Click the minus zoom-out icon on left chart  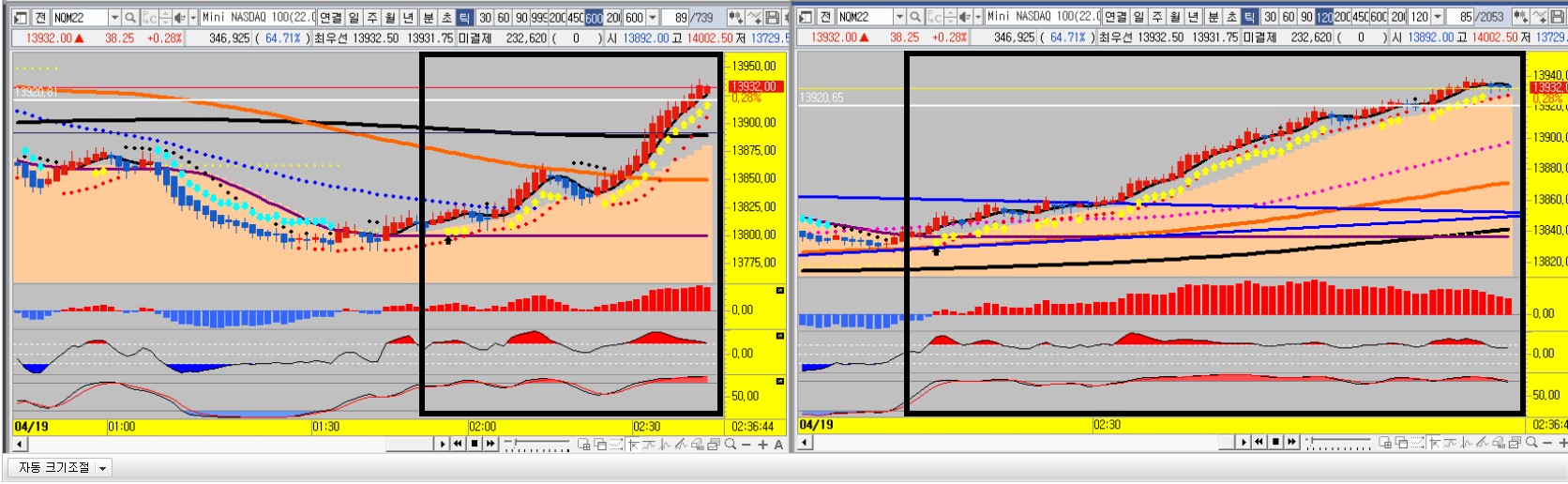(x=746, y=445)
